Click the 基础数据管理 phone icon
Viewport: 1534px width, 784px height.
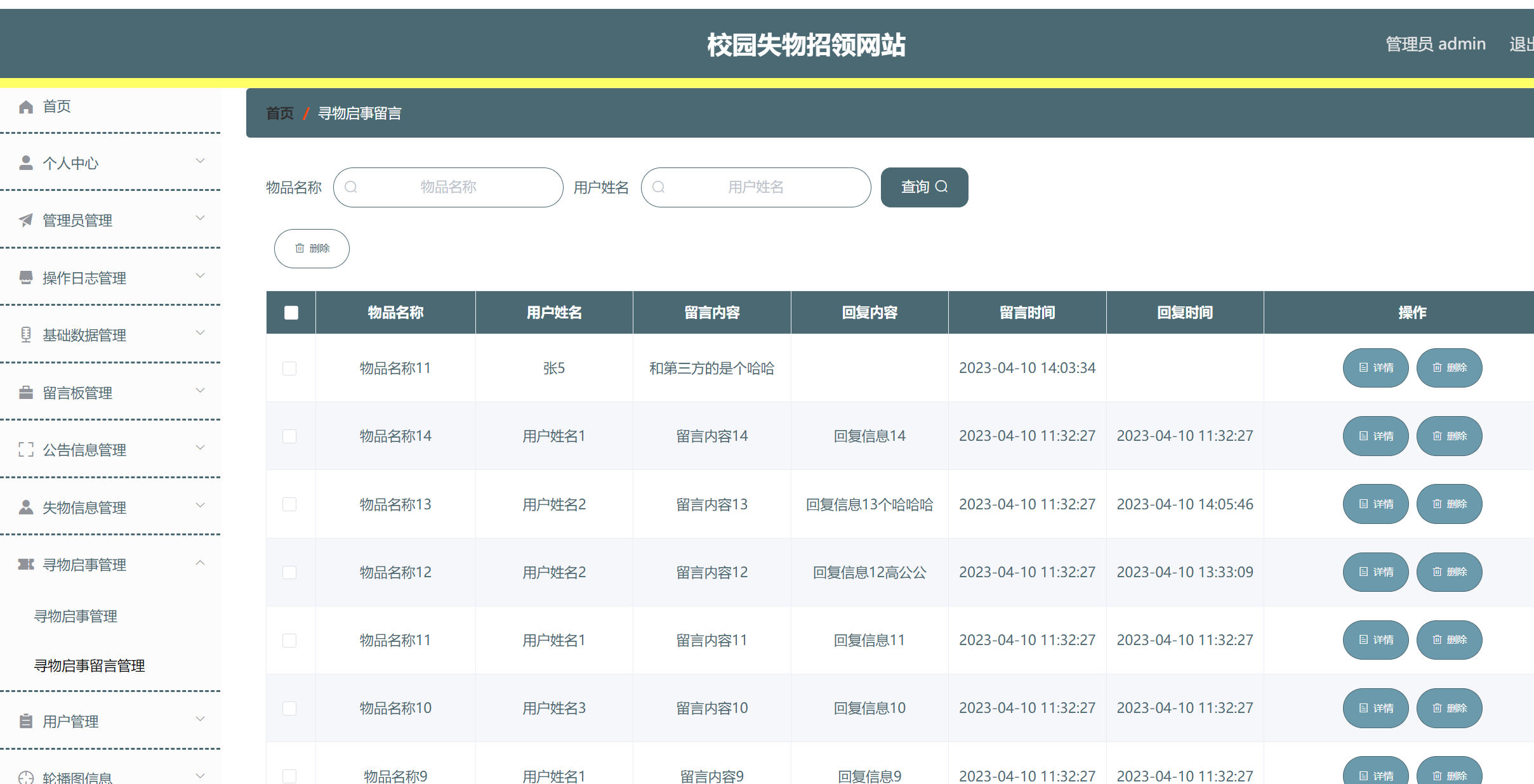click(x=26, y=334)
